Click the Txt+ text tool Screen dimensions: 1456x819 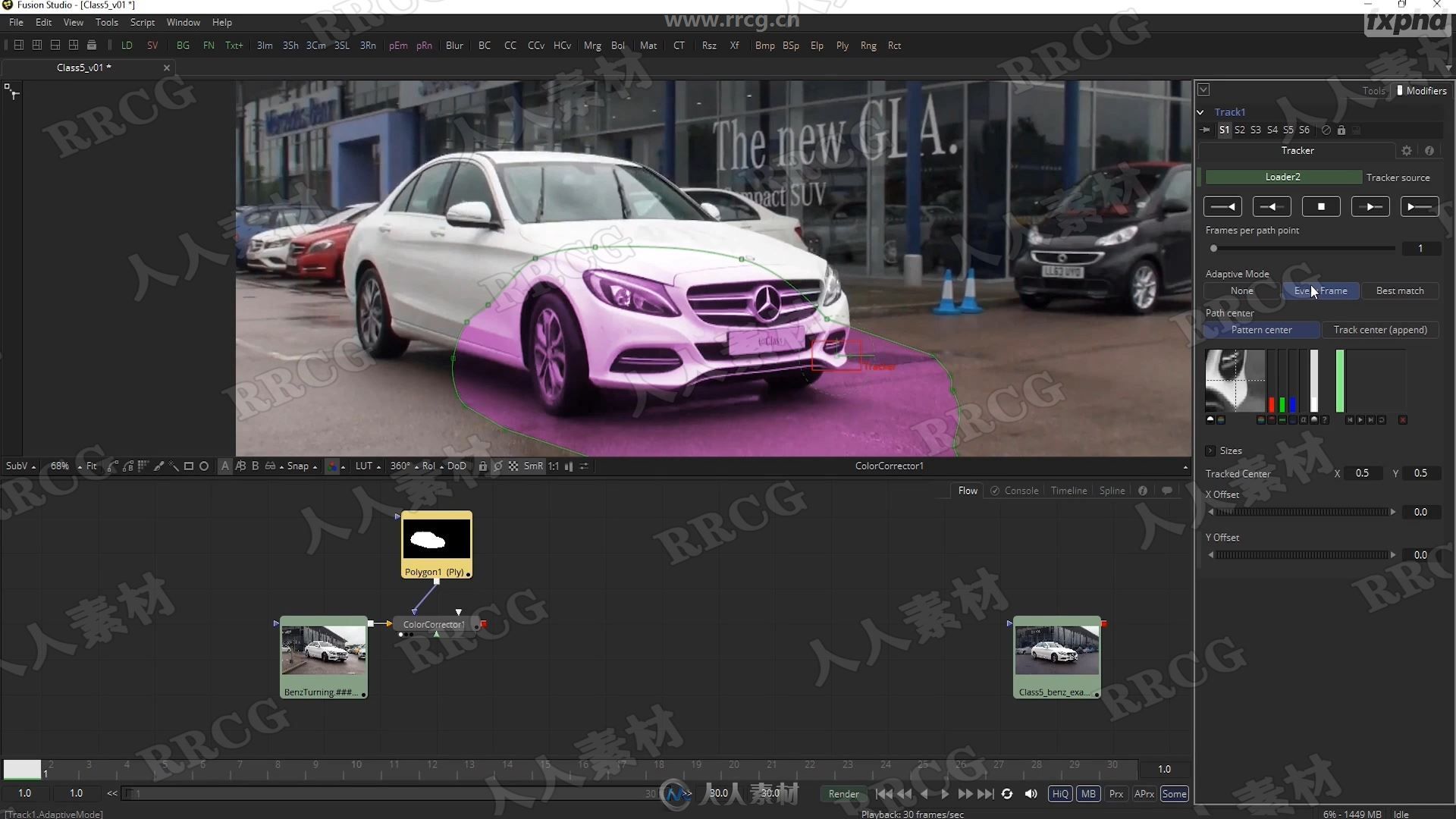(234, 45)
